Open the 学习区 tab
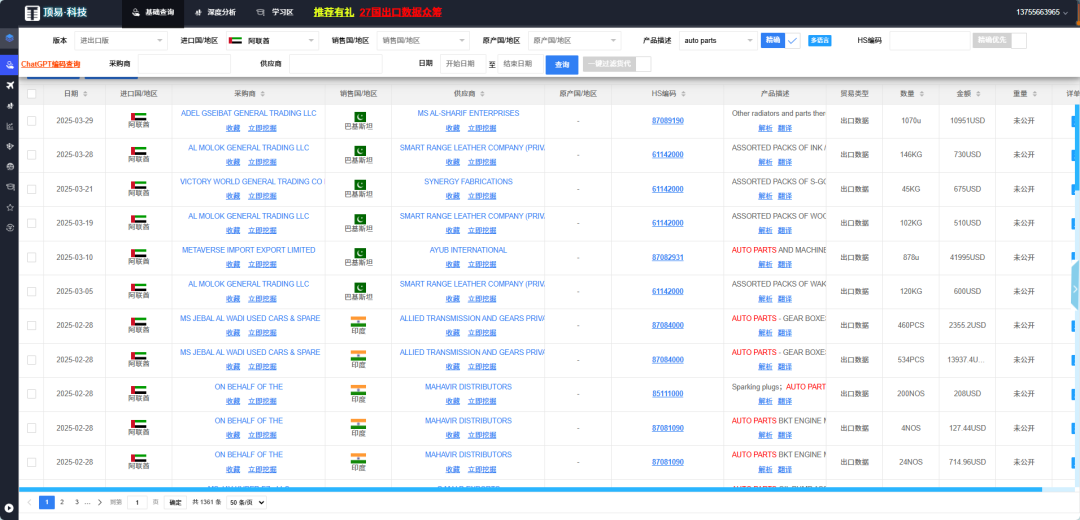The height and width of the screenshot is (520, 1080). point(274,12)
